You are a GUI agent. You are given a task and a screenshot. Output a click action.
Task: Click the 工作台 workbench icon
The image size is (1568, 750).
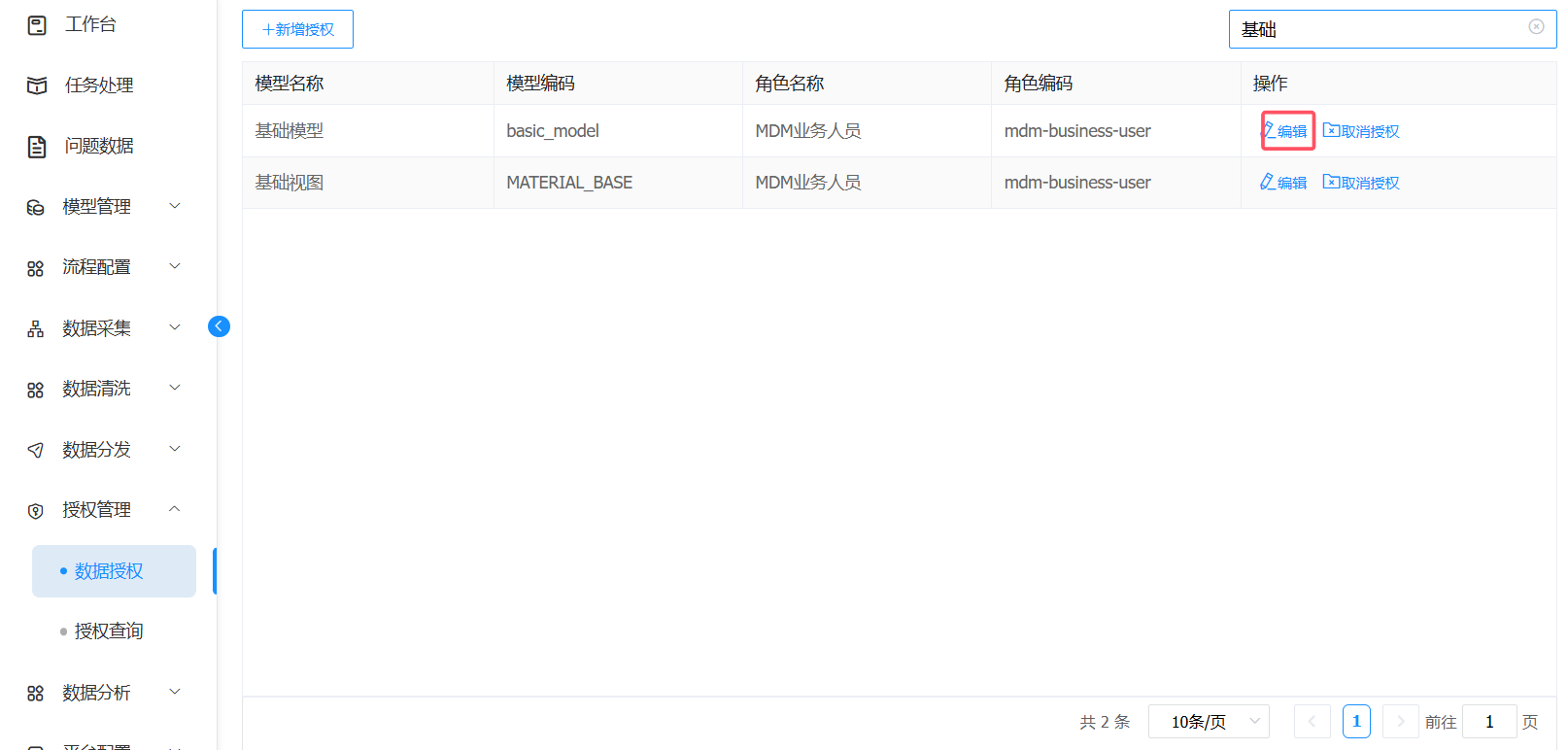[37, 25]
